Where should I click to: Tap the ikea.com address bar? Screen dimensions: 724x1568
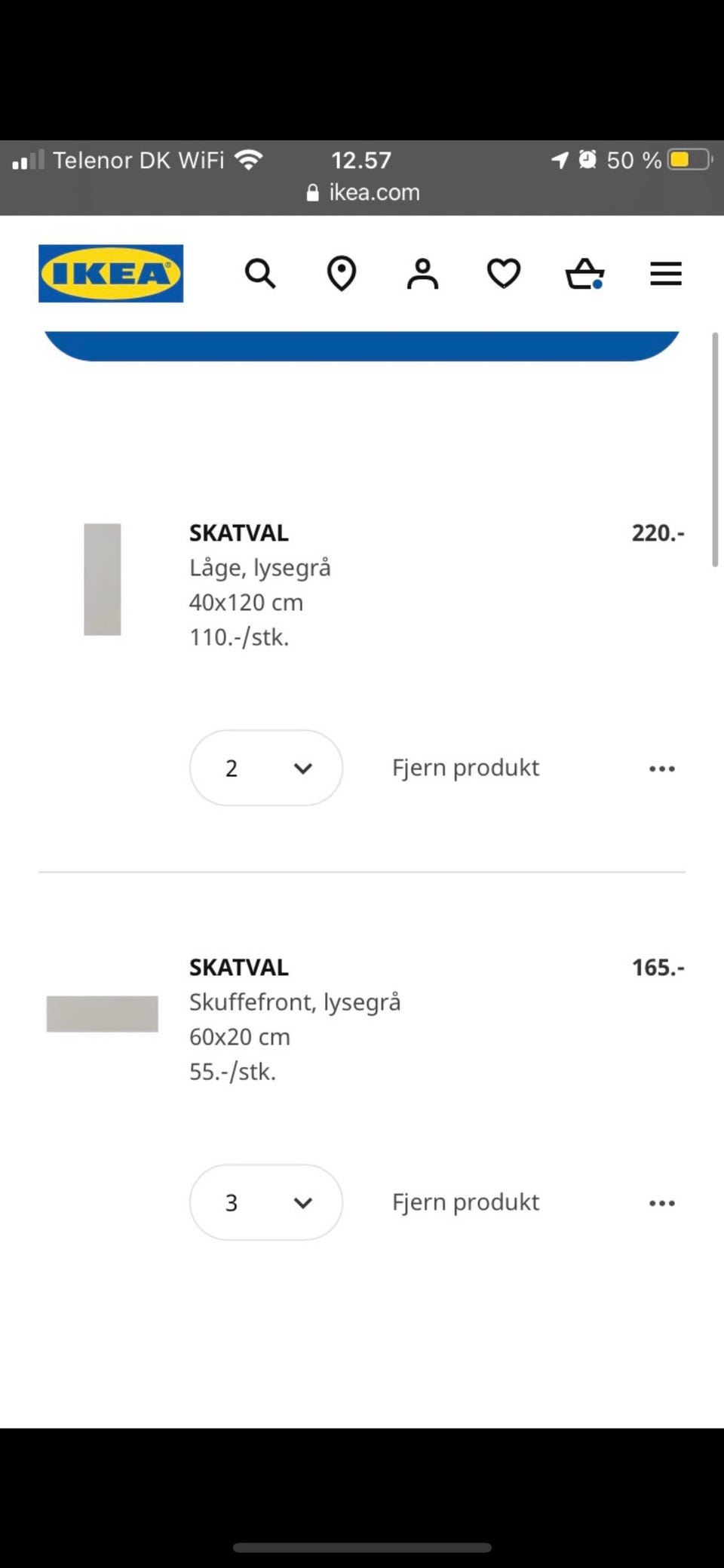coord(364,192)
